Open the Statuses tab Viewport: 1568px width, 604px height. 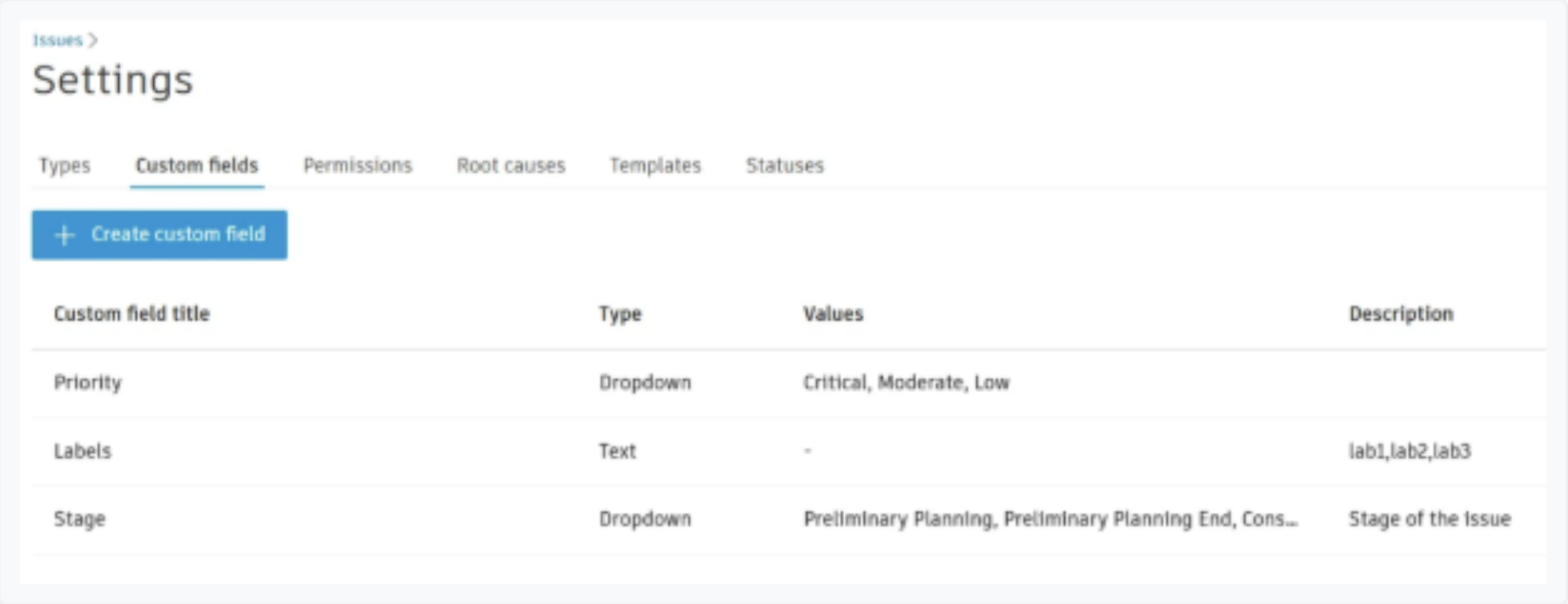click(784, 165)
